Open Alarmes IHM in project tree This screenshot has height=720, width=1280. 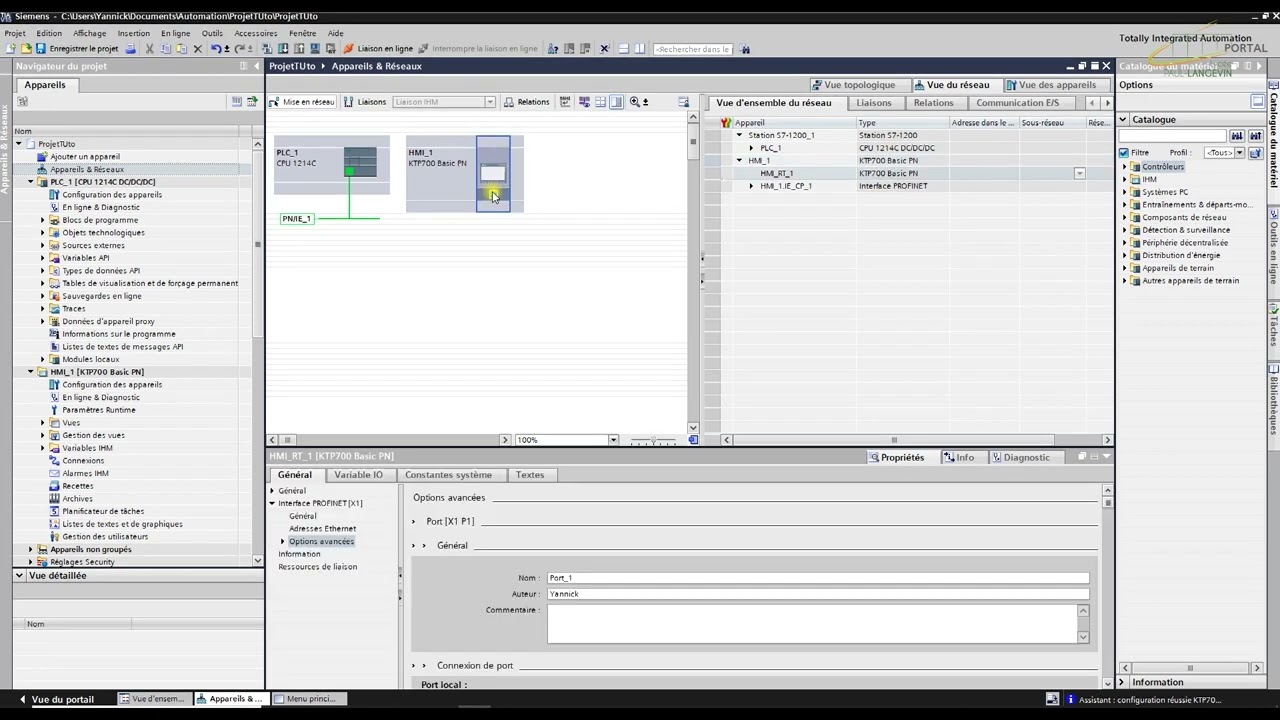(x=85, y=473)
